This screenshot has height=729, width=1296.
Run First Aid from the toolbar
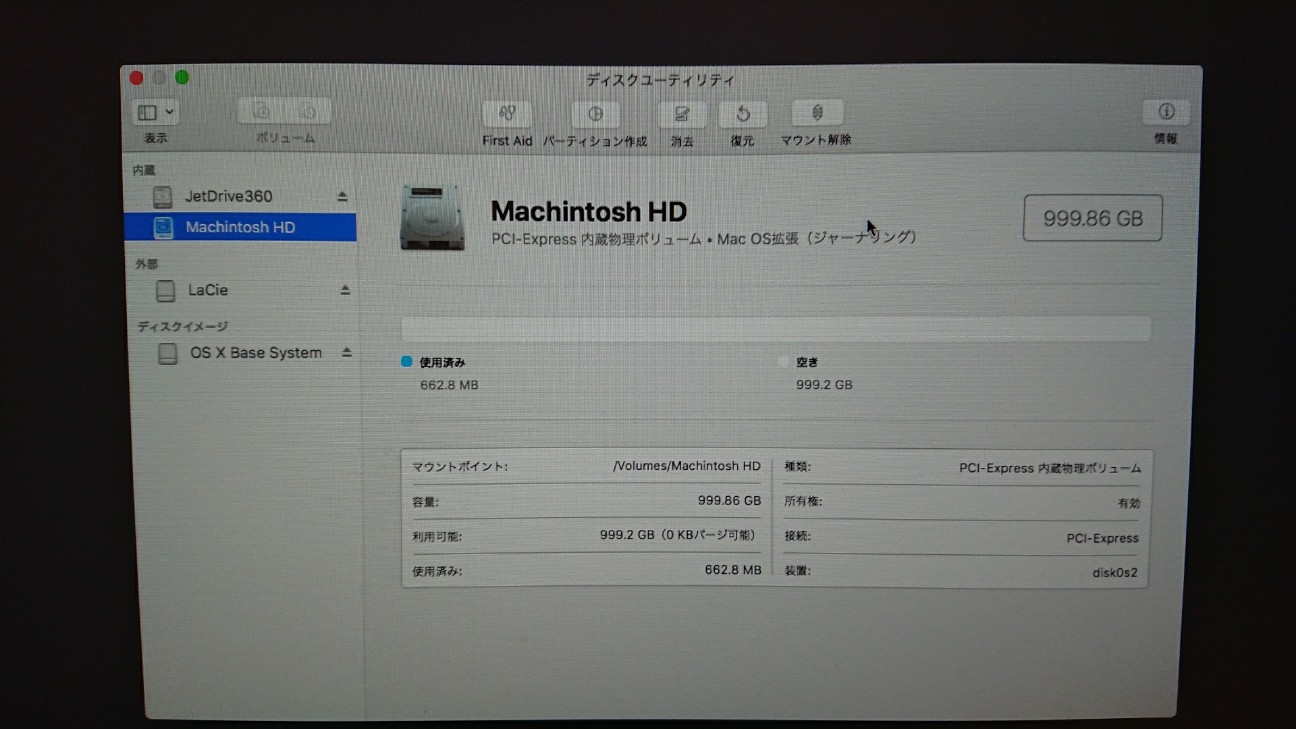(x=507, y=113)
